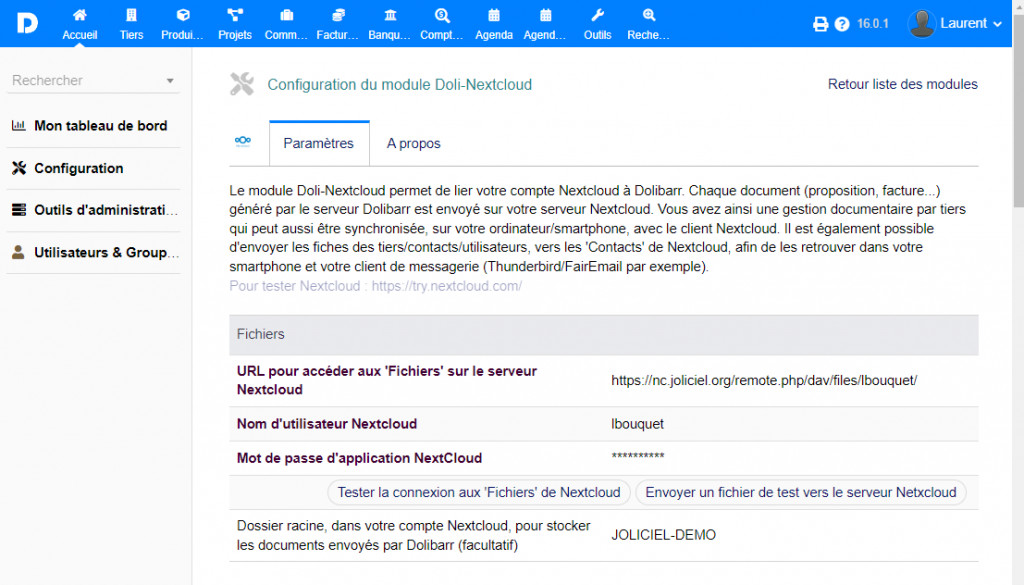Open the Configuration sidebar menu

[x=78, y=168]
